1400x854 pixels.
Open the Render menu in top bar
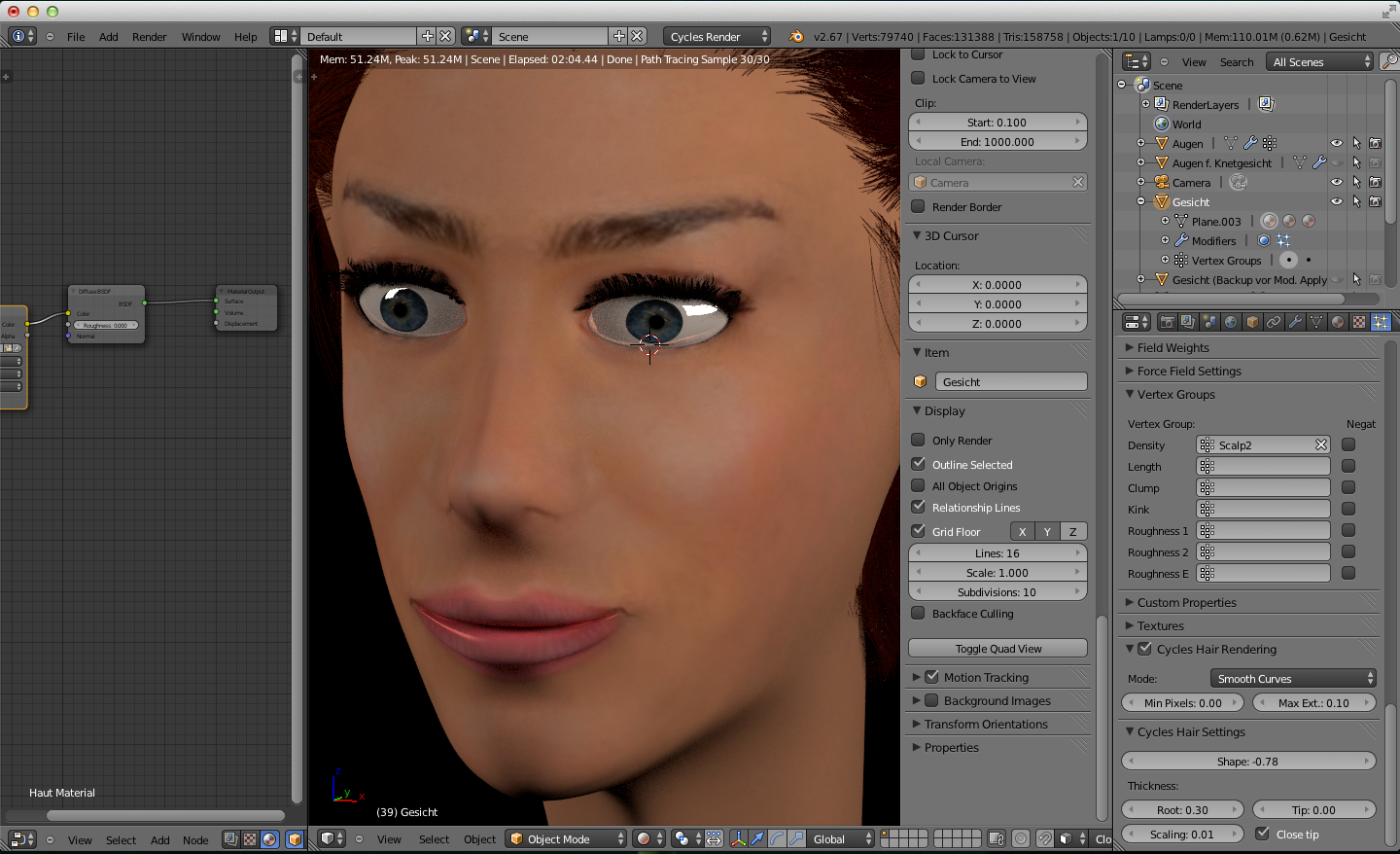pos(149,37)
